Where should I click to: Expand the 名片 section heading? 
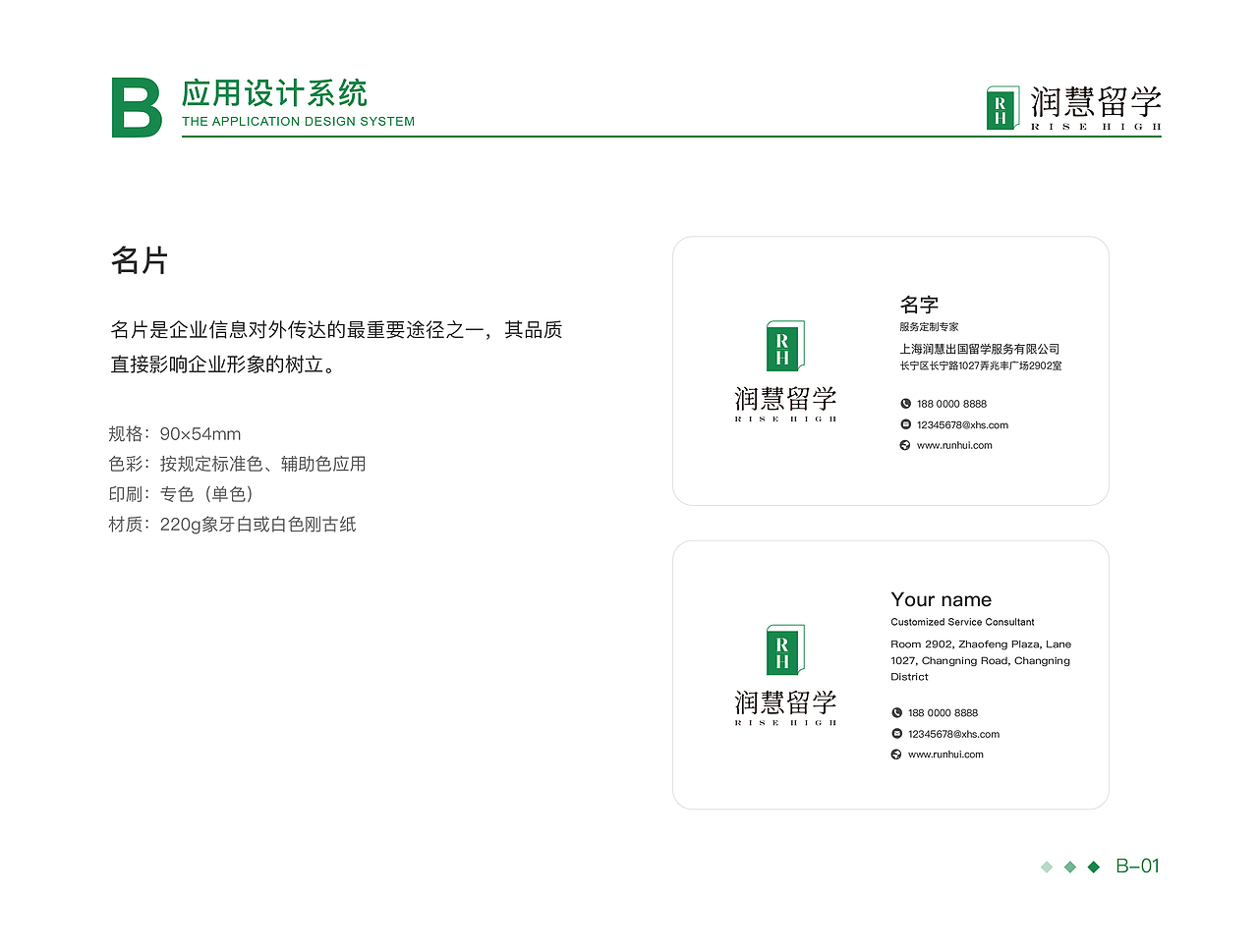[x=141, y=261]
